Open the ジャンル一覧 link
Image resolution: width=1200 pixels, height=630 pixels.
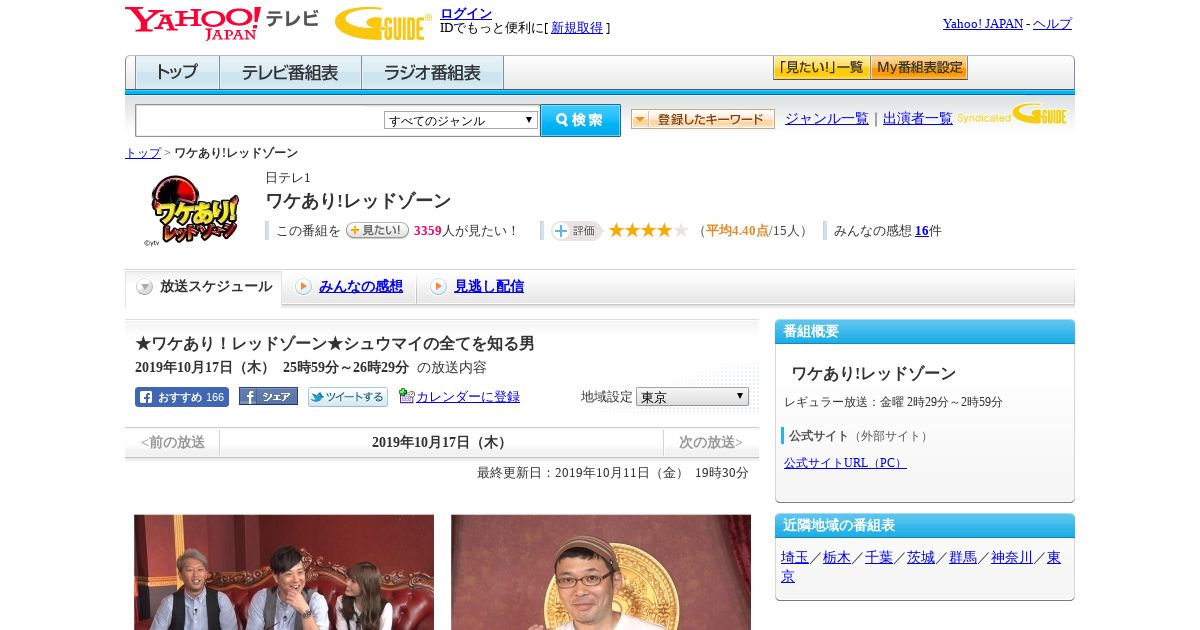pos(827,119)
